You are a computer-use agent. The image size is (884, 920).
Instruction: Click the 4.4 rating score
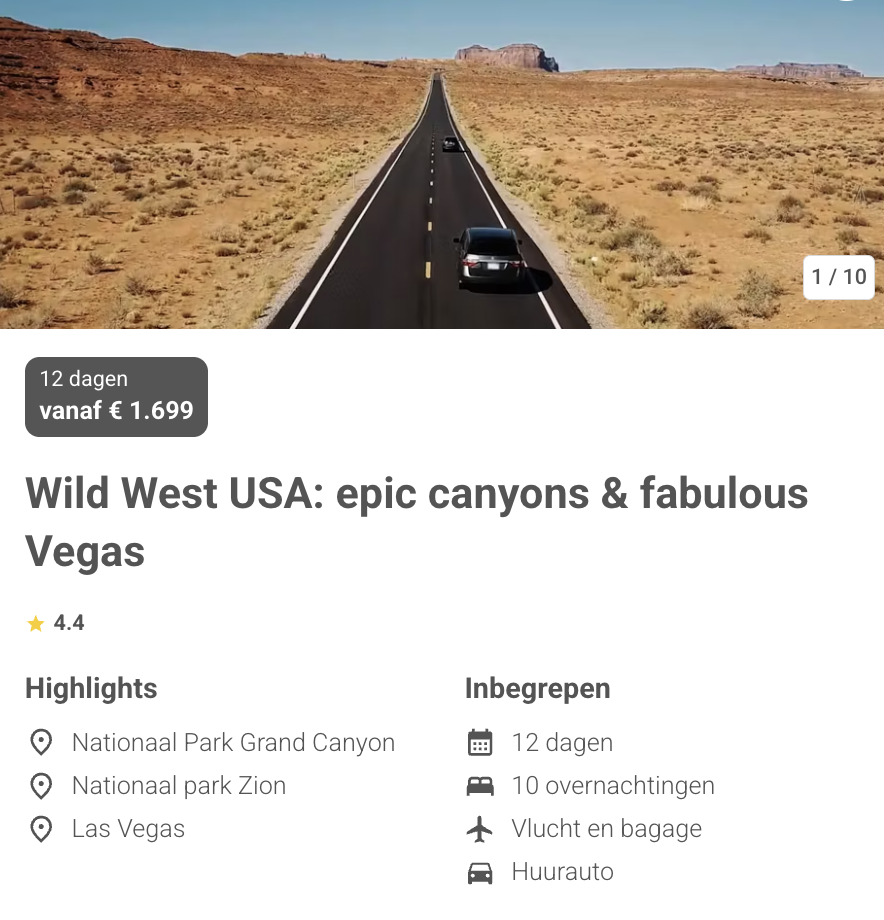[x=69, y=623]
